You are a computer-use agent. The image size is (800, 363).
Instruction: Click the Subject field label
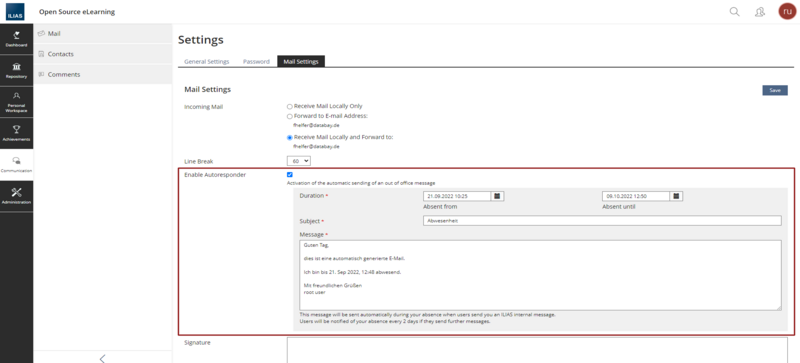[x=310, y=221]
